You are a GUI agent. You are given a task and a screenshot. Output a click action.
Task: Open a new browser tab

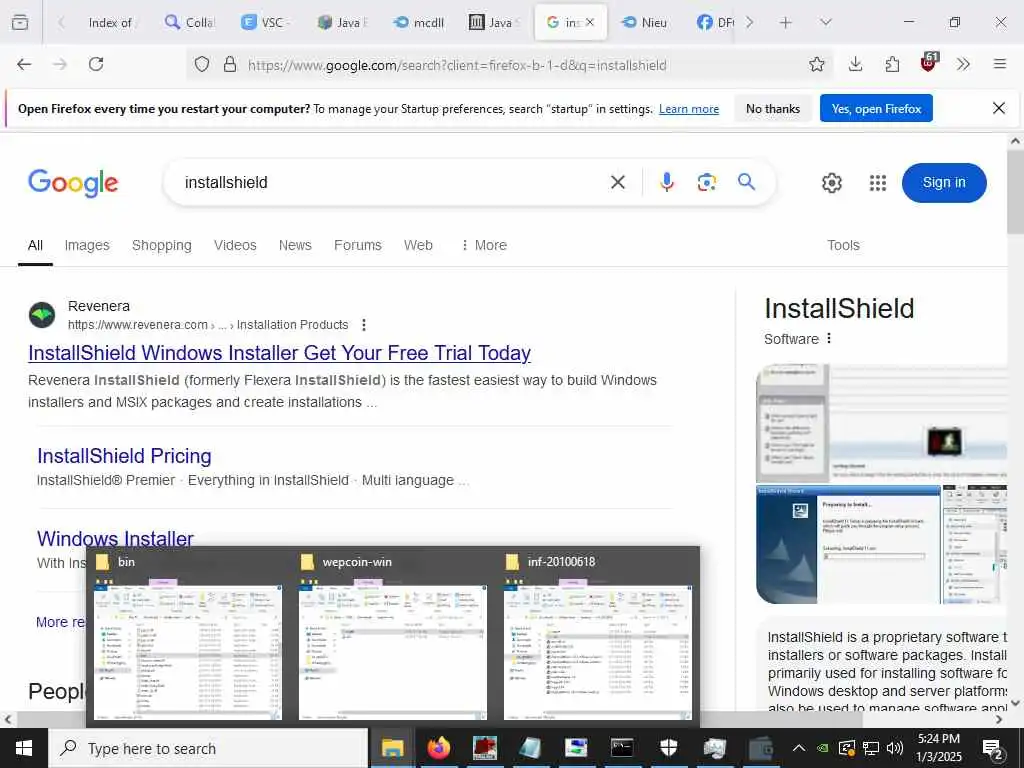click(x=786, y=23)
